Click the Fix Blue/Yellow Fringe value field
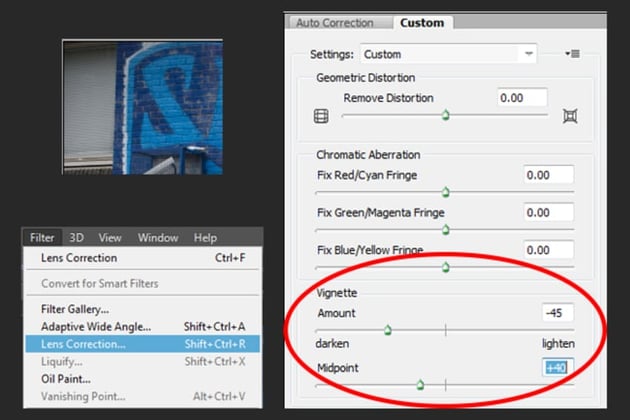This screenshot has height=420, width=630. (x=549, y=250)
